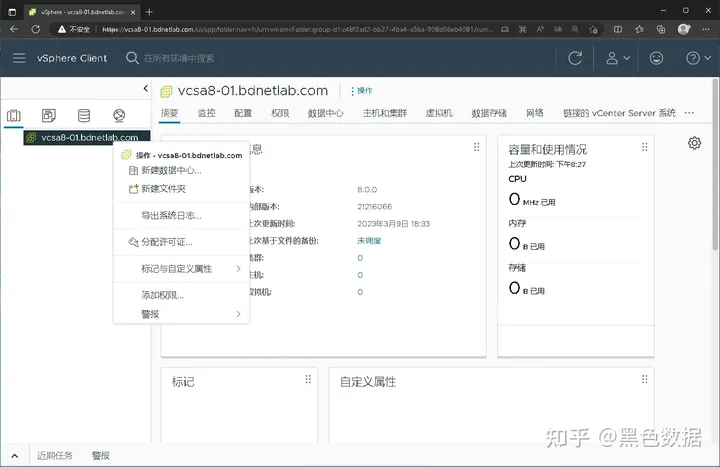Open browser split screen icon

pyautogui.click(x=618, y=29)
